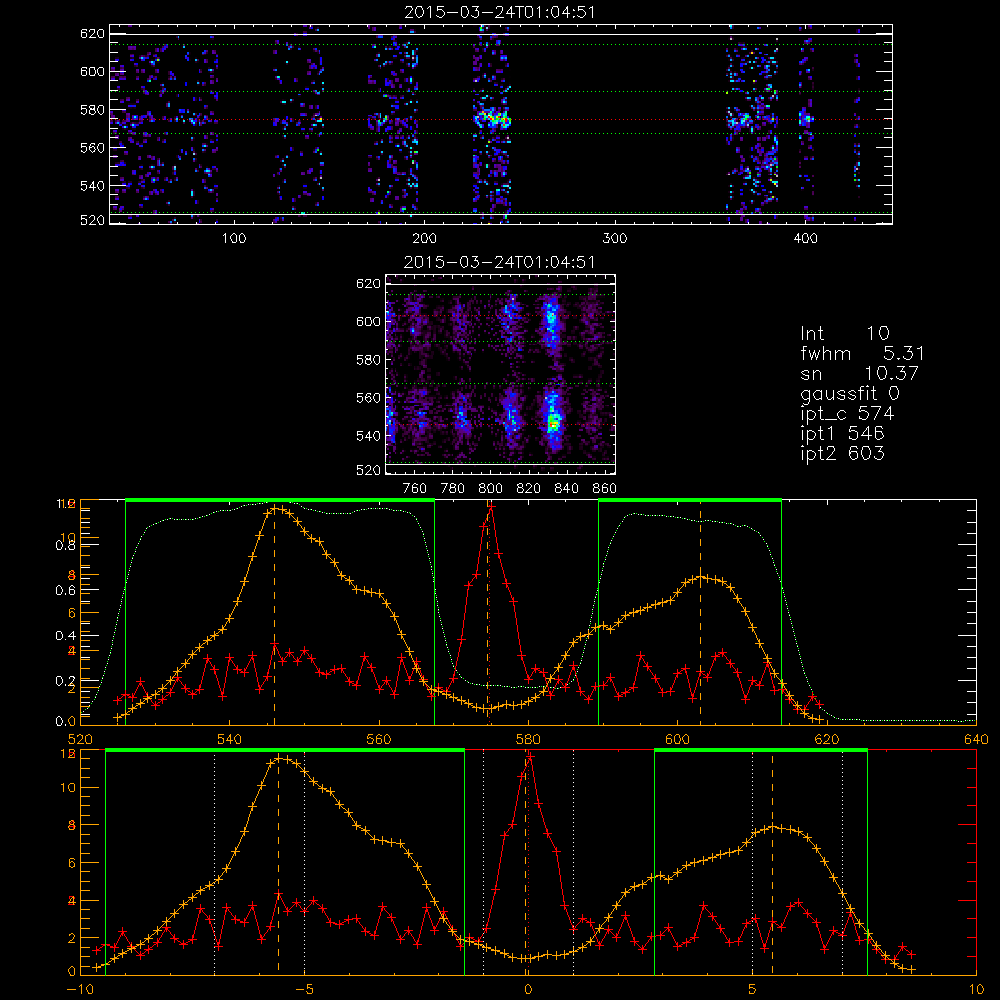
Task: Click the 'ipt_c 574' parameter text
Action: point(848,414)
